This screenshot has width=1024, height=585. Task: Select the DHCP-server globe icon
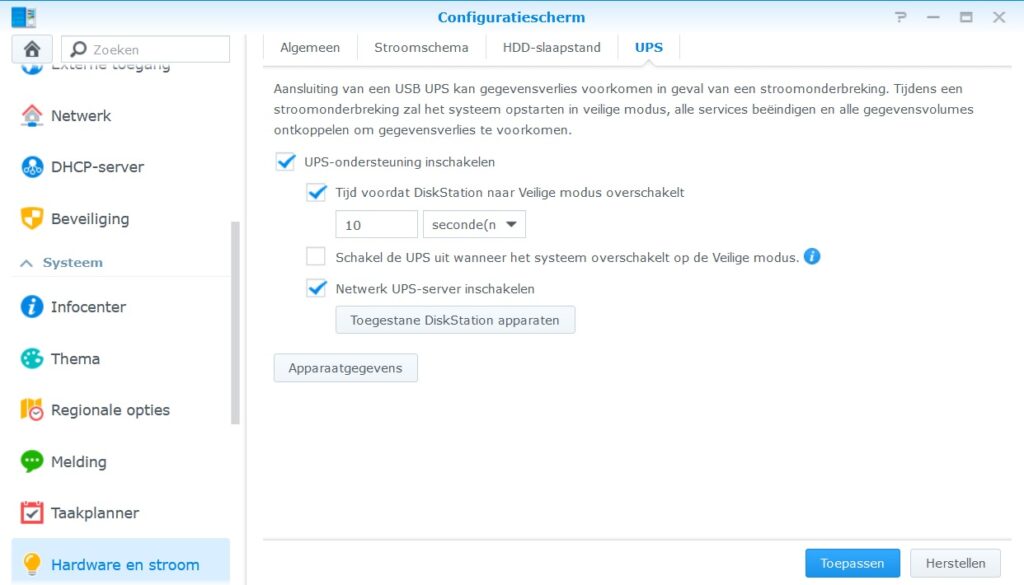pyautogui.click(x=32, y=167)
